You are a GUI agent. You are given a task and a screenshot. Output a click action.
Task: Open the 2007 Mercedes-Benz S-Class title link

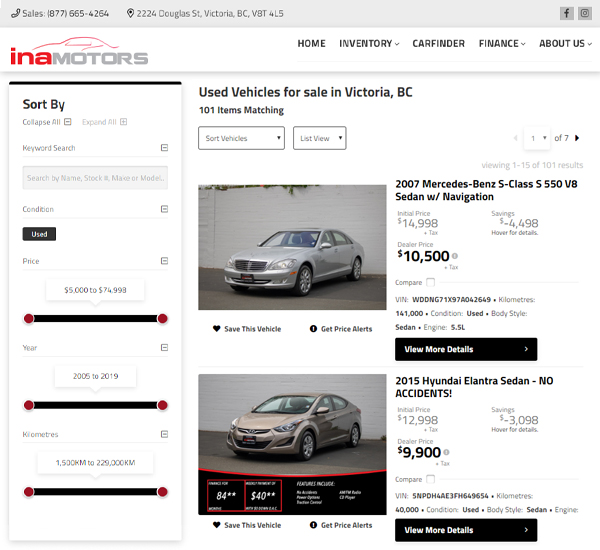(x=486, y=190)
